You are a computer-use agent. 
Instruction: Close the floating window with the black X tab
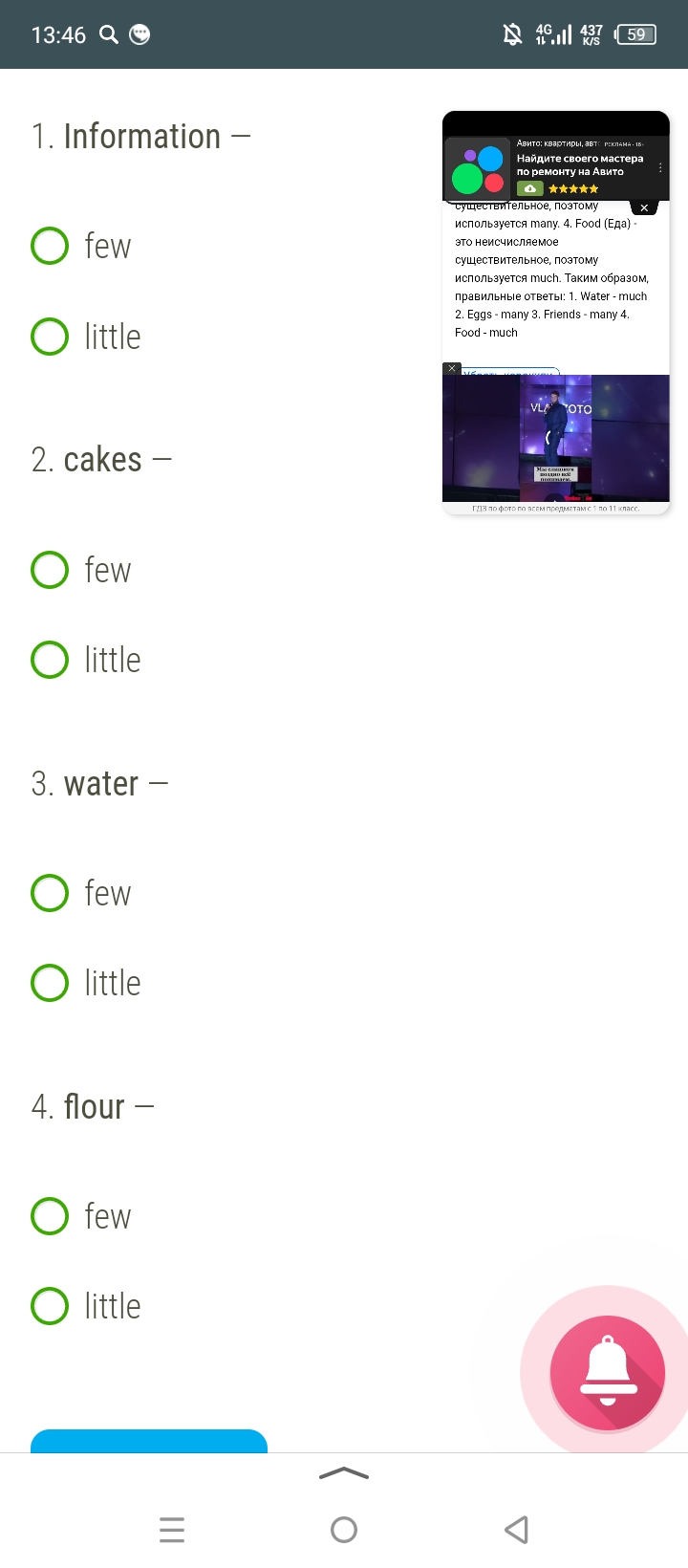click(x=644, y=207)
